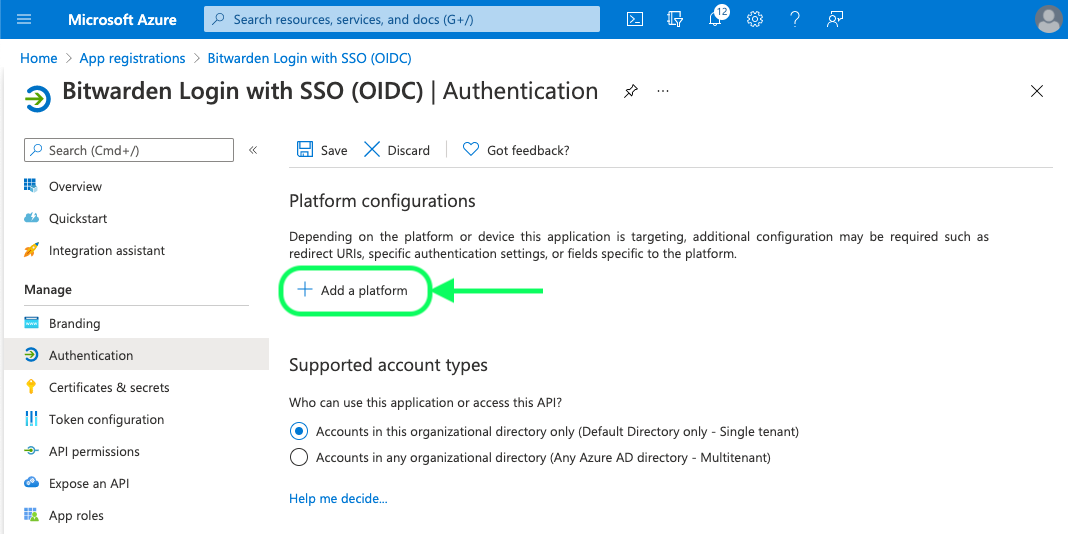Click the Integration assistant rocket icon

click(31, 250)
